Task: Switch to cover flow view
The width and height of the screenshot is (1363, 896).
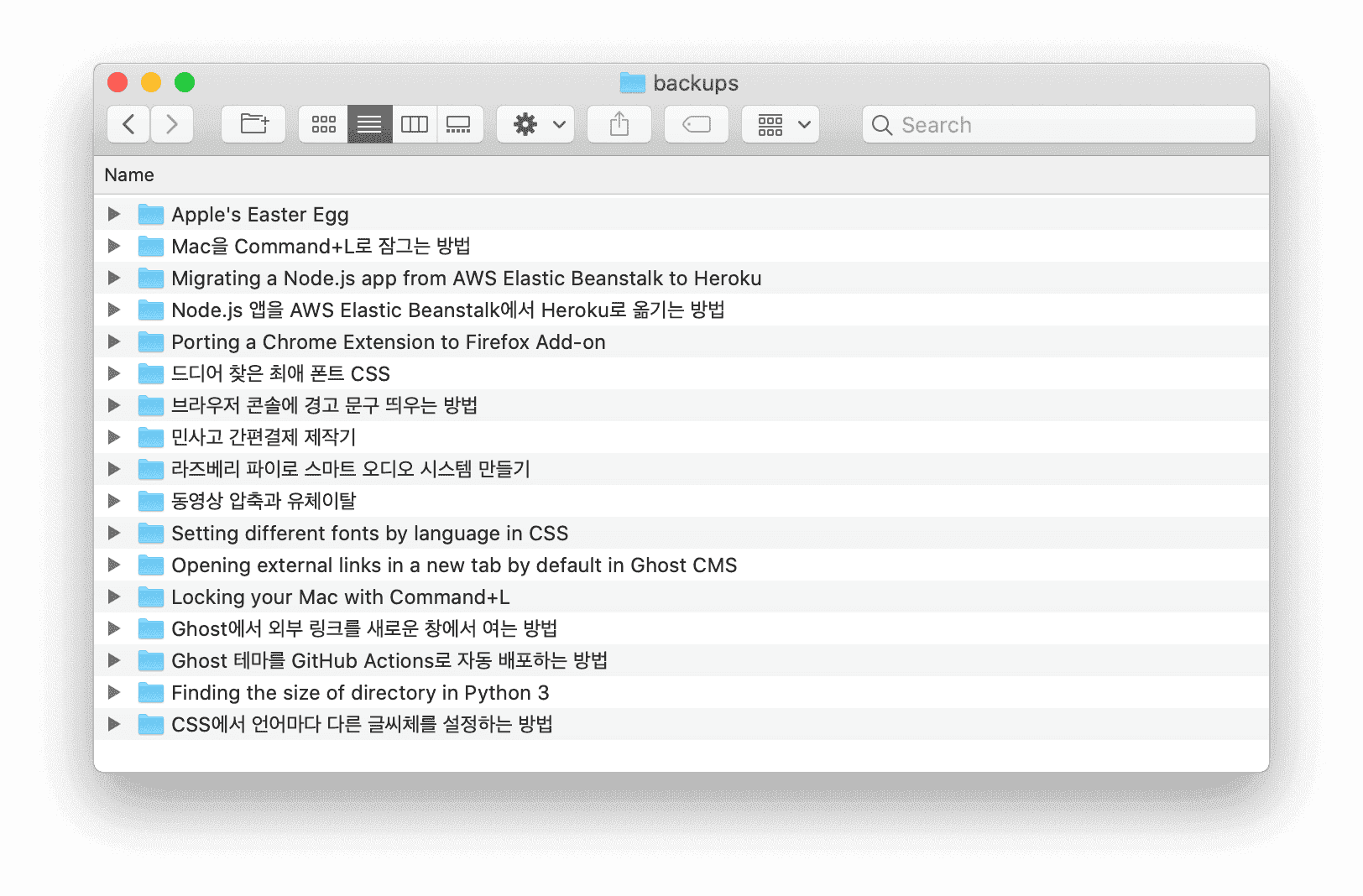Action: [459, 124]
